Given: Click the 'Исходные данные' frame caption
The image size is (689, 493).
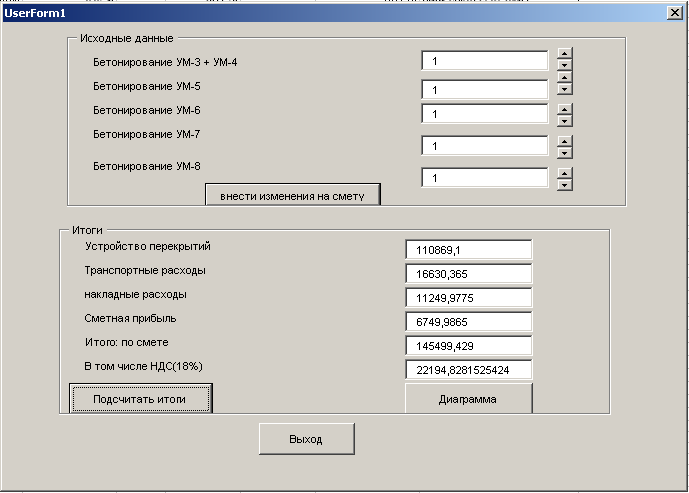Looking at the screenshot, I should point(127,38).
